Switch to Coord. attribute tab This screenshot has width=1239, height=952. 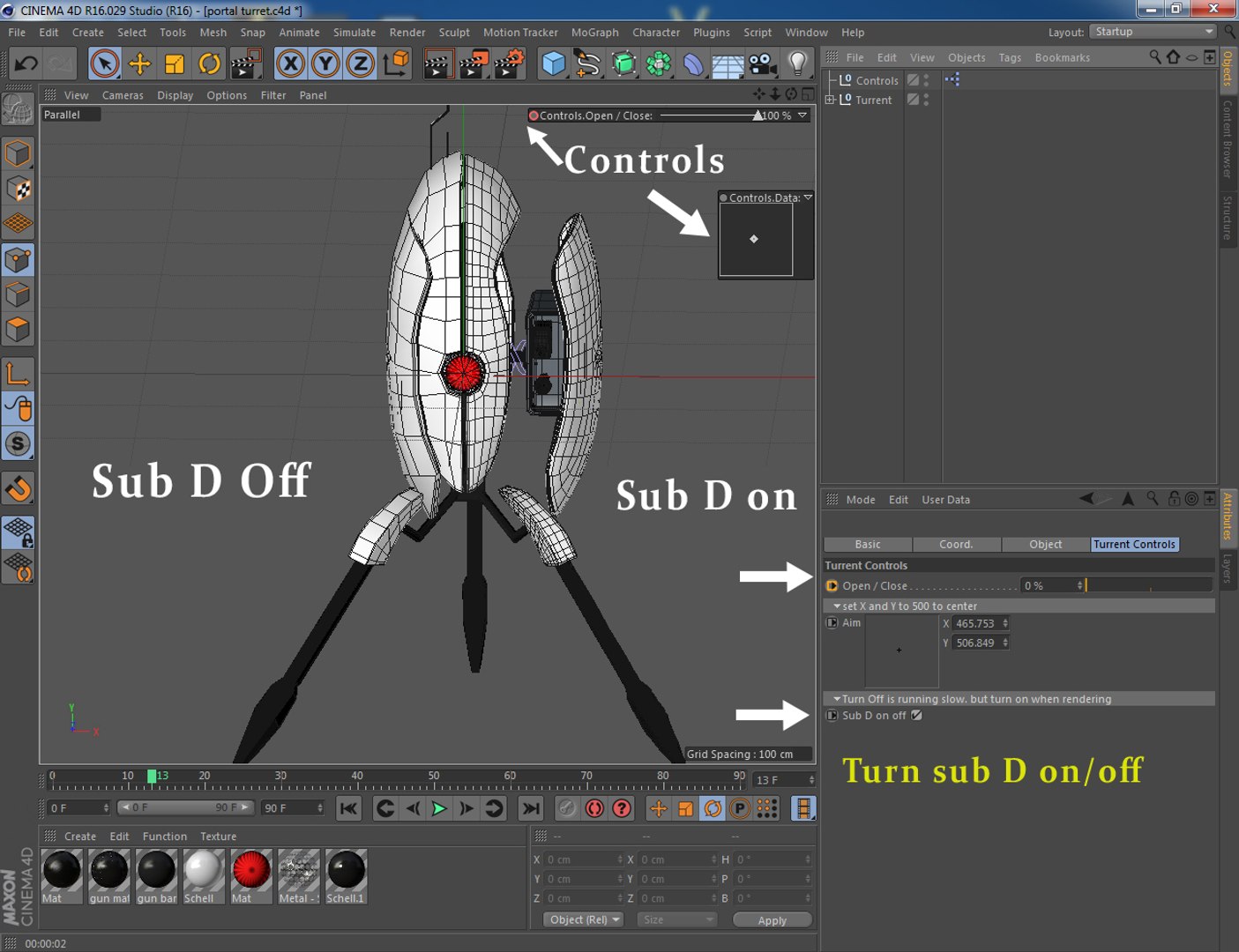(x=956, y=545)
